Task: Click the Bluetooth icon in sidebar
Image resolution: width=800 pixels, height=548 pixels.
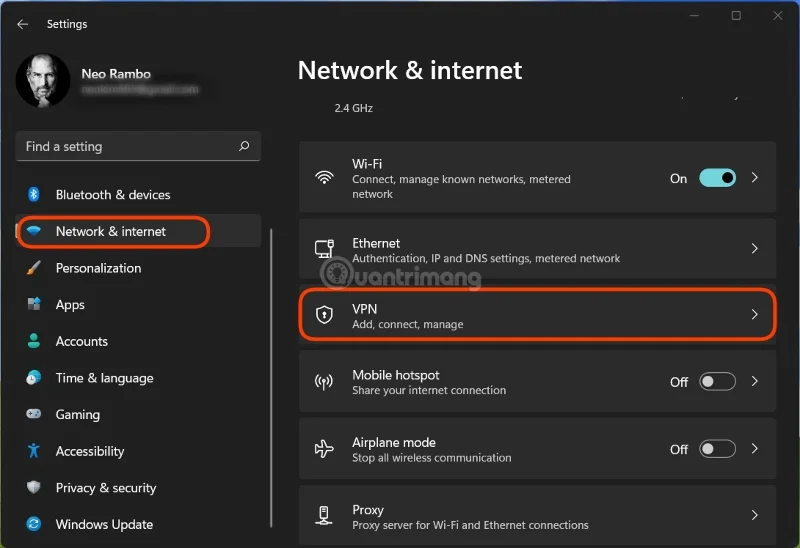Action: (x=34, y=194)
